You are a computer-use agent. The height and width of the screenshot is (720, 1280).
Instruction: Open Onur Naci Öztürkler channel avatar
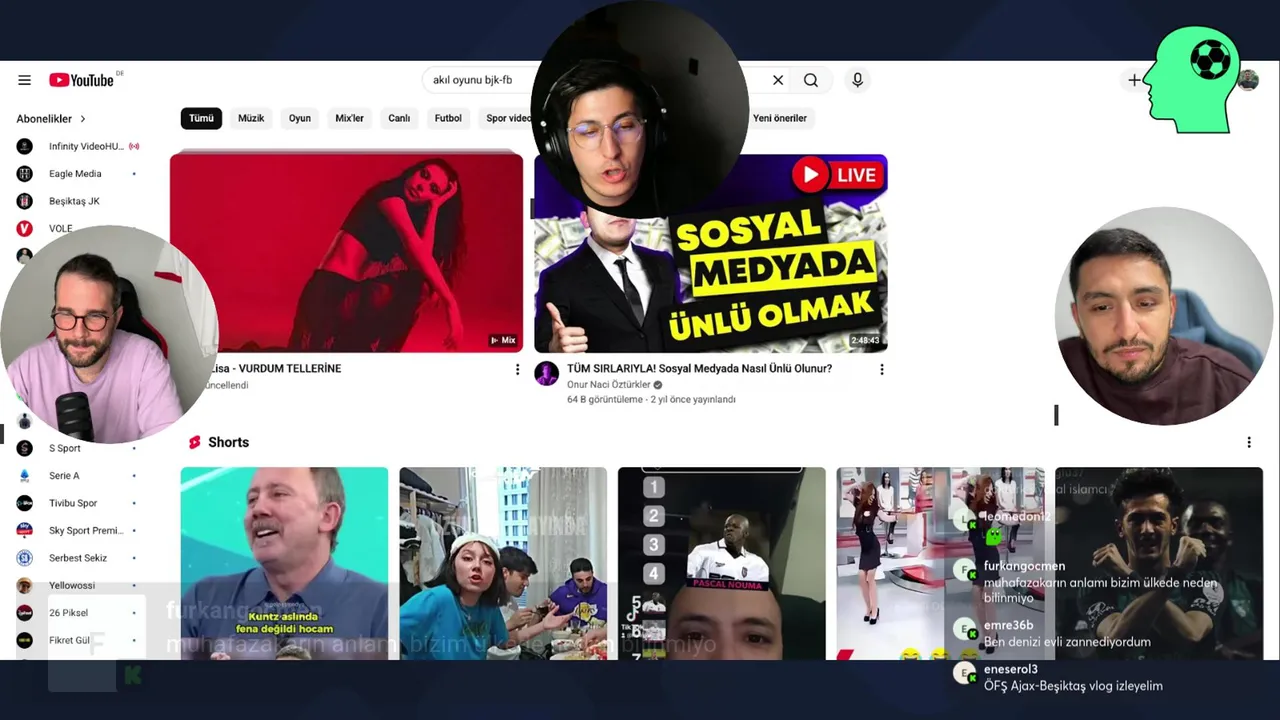coord(546,373)
